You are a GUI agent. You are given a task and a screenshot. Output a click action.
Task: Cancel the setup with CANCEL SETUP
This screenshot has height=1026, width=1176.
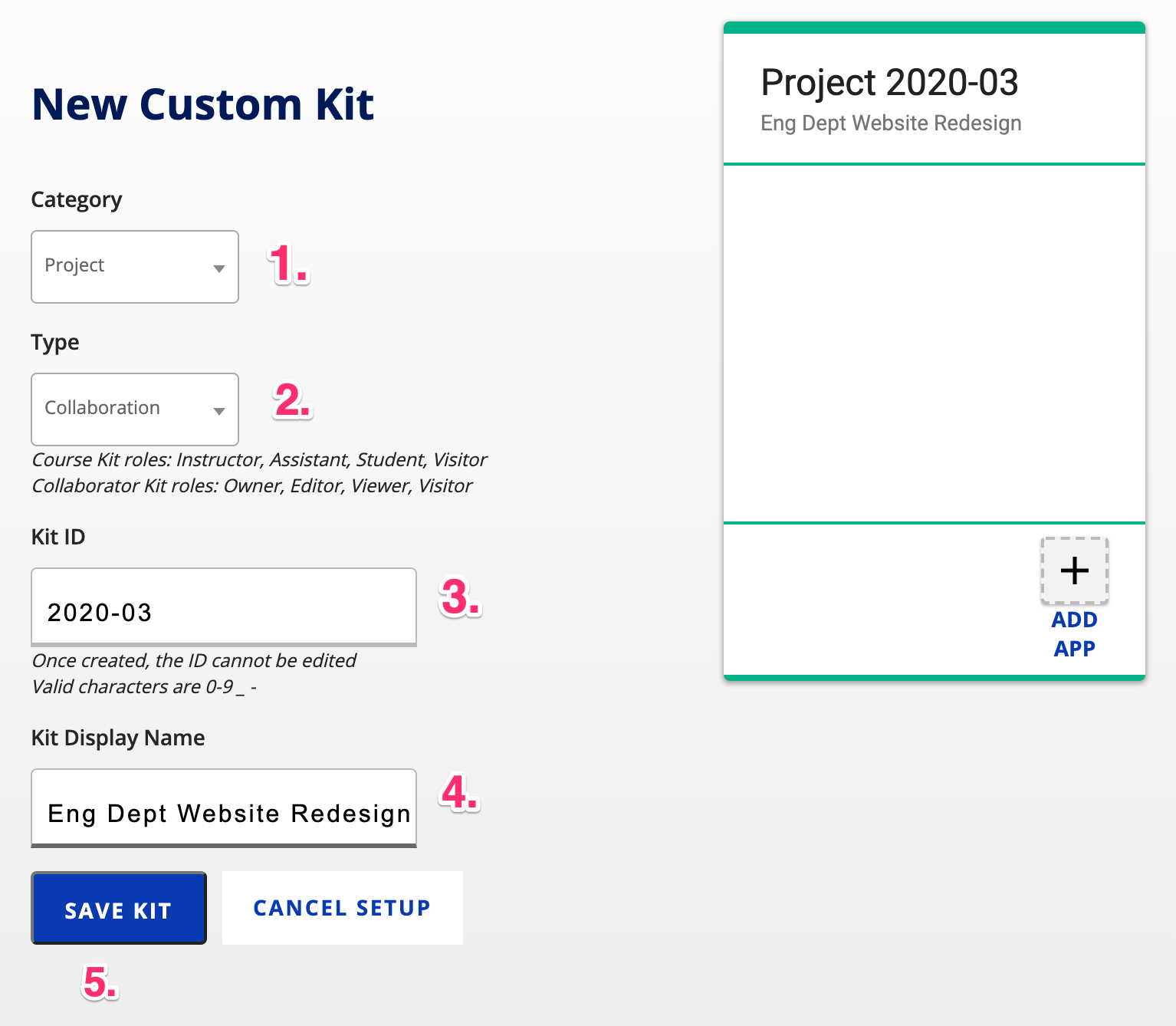(x=343, y=908)
